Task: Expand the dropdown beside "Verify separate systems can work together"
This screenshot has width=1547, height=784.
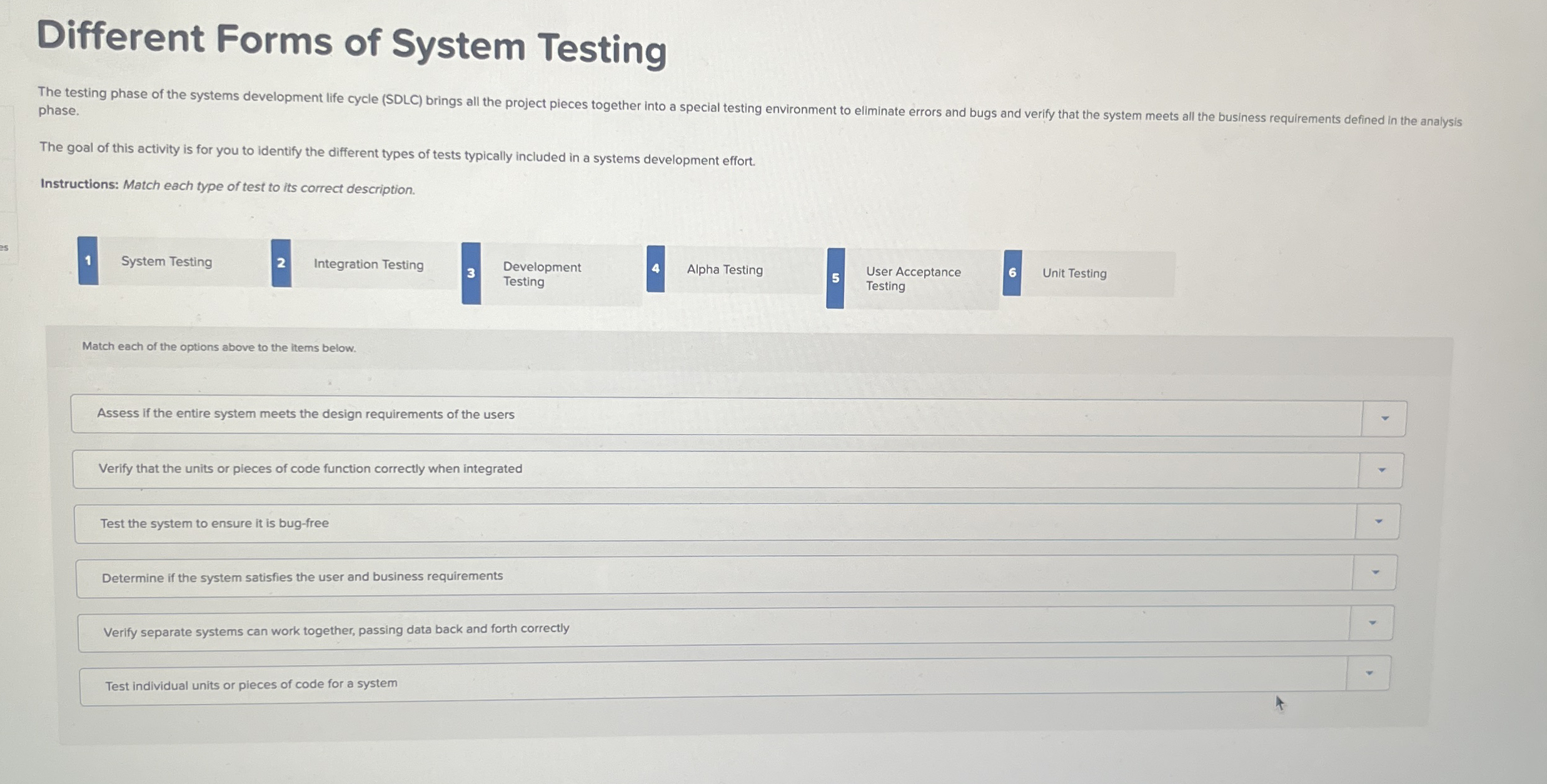Action: 1374,623
